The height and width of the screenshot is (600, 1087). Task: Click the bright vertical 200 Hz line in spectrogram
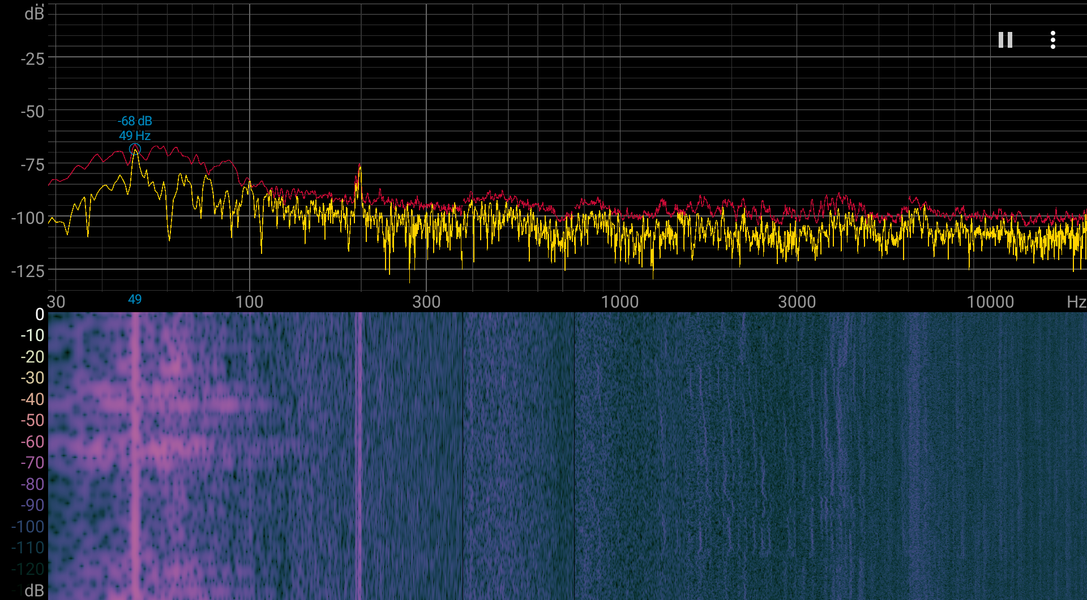(x=359, y=456)
